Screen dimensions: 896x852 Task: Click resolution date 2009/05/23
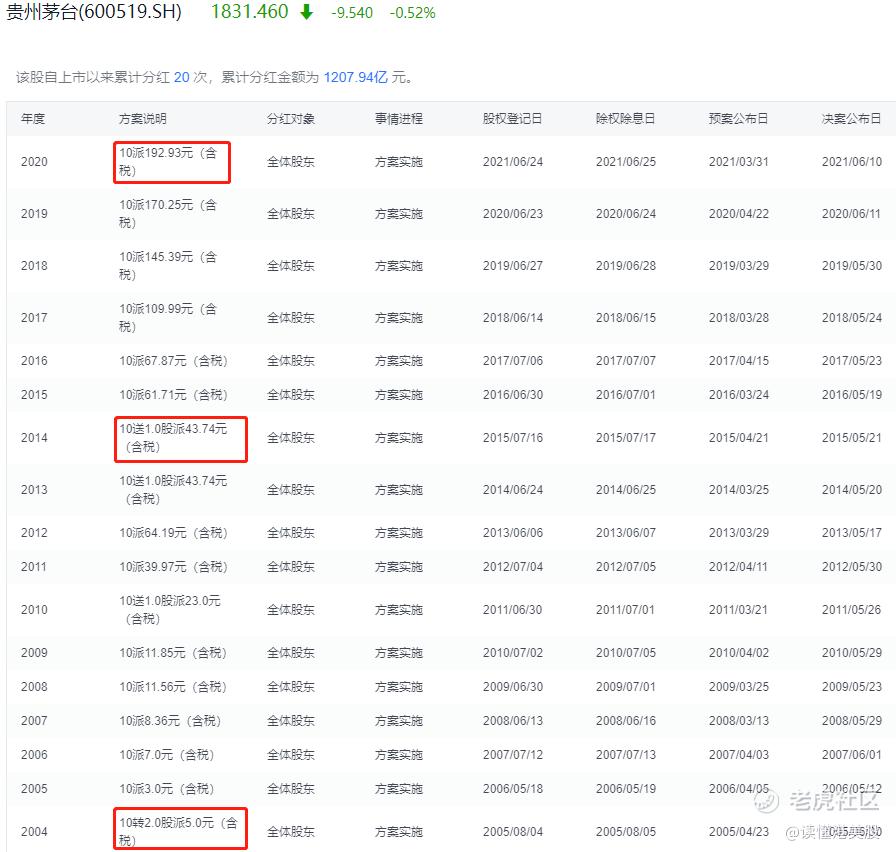click(852, 687)
